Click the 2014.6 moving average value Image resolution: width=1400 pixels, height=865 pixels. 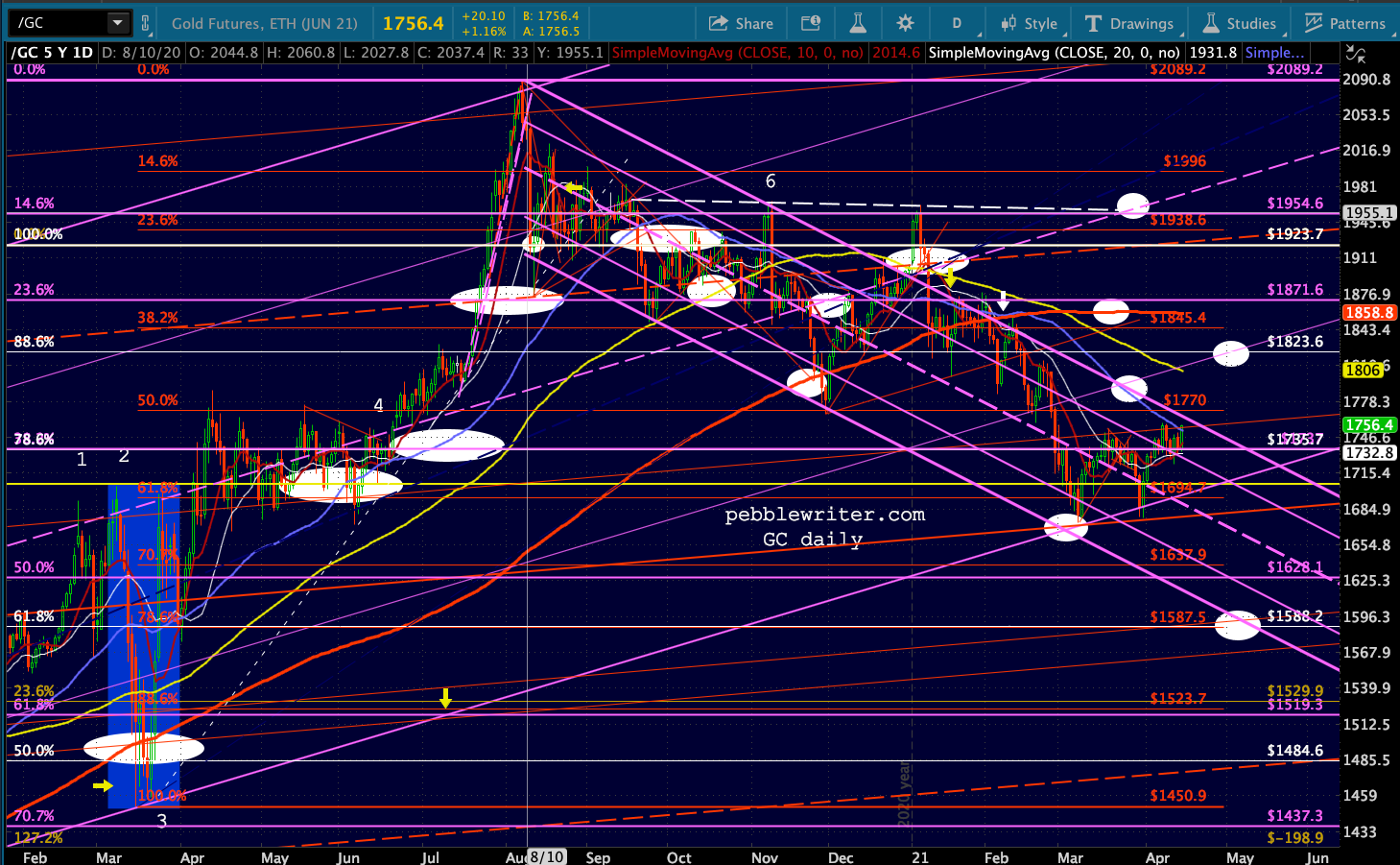(896, 53)
